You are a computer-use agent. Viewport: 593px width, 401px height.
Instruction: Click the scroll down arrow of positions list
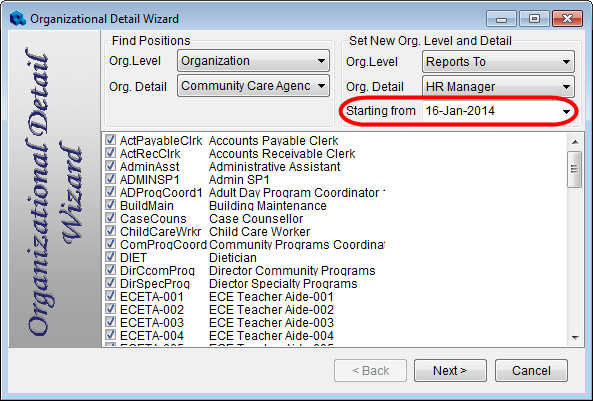575,337
